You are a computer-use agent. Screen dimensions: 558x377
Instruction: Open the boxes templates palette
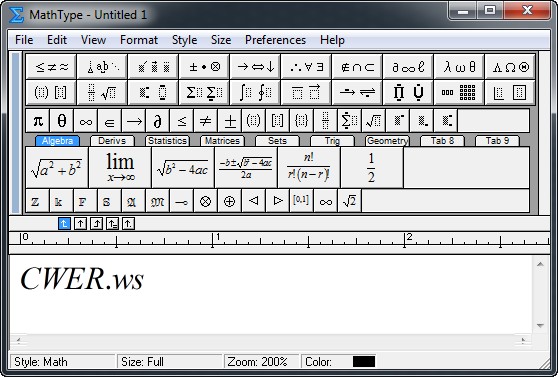[x=510, y=93]
